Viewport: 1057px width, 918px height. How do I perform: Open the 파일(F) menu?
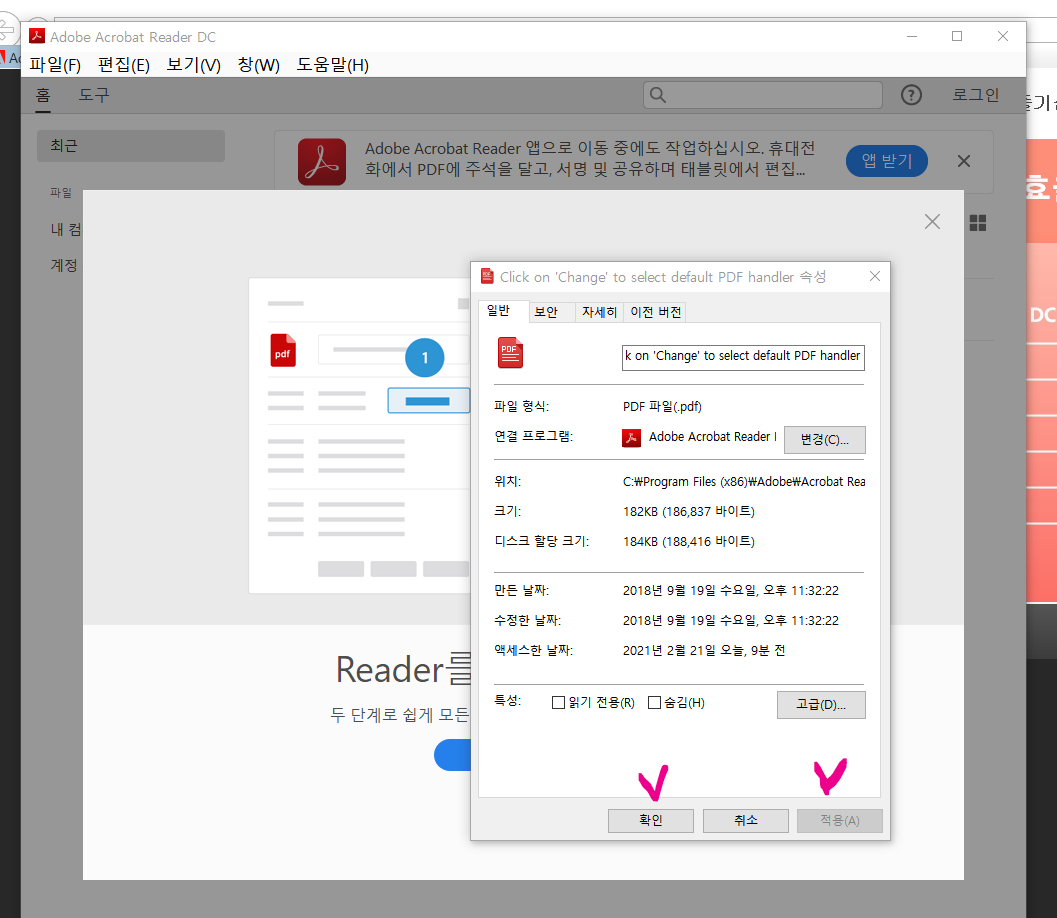(x=55, y=65)
